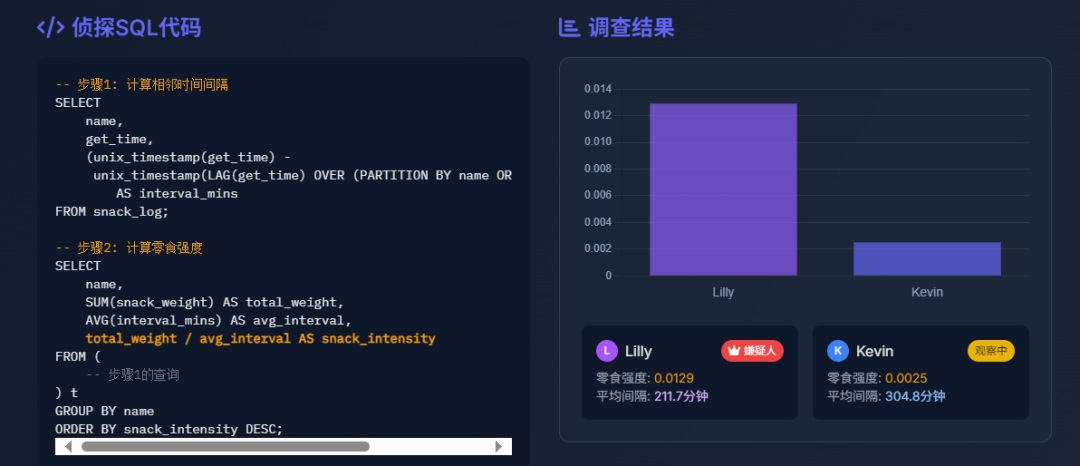Click the blue Kevin bar in chart

(927, 259)
